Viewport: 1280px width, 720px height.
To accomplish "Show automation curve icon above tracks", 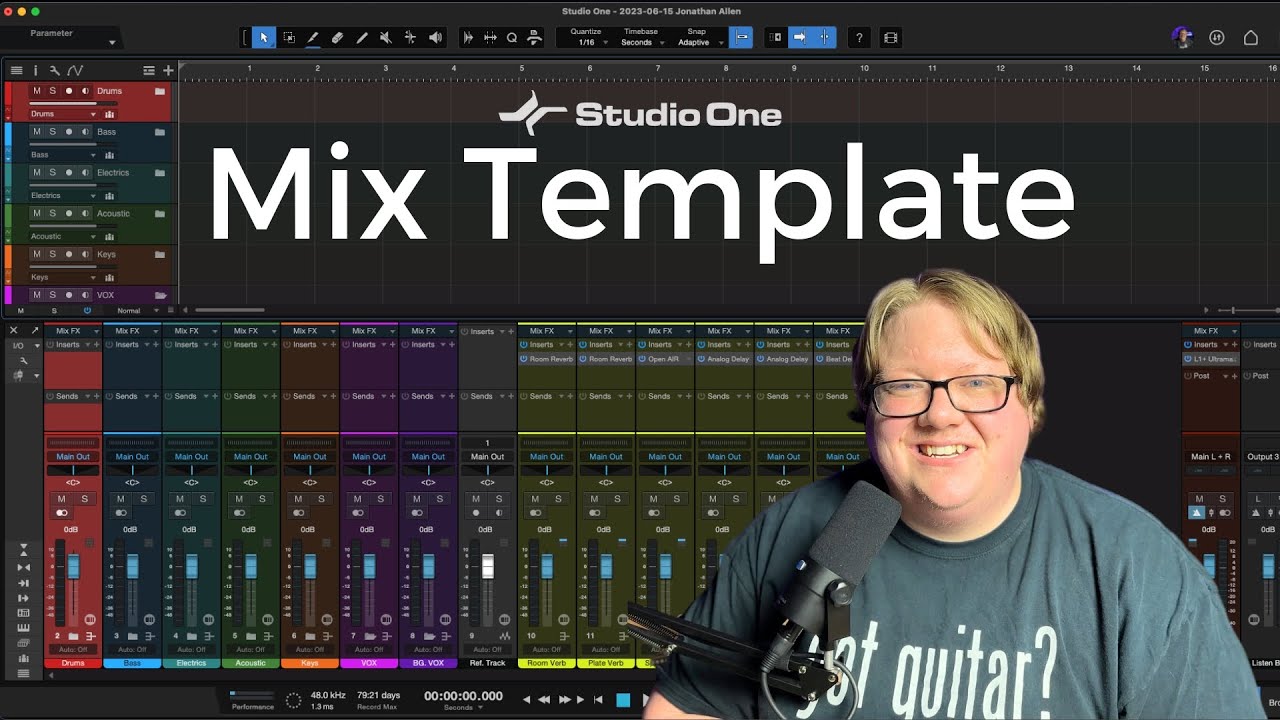I will coord(75,71).
